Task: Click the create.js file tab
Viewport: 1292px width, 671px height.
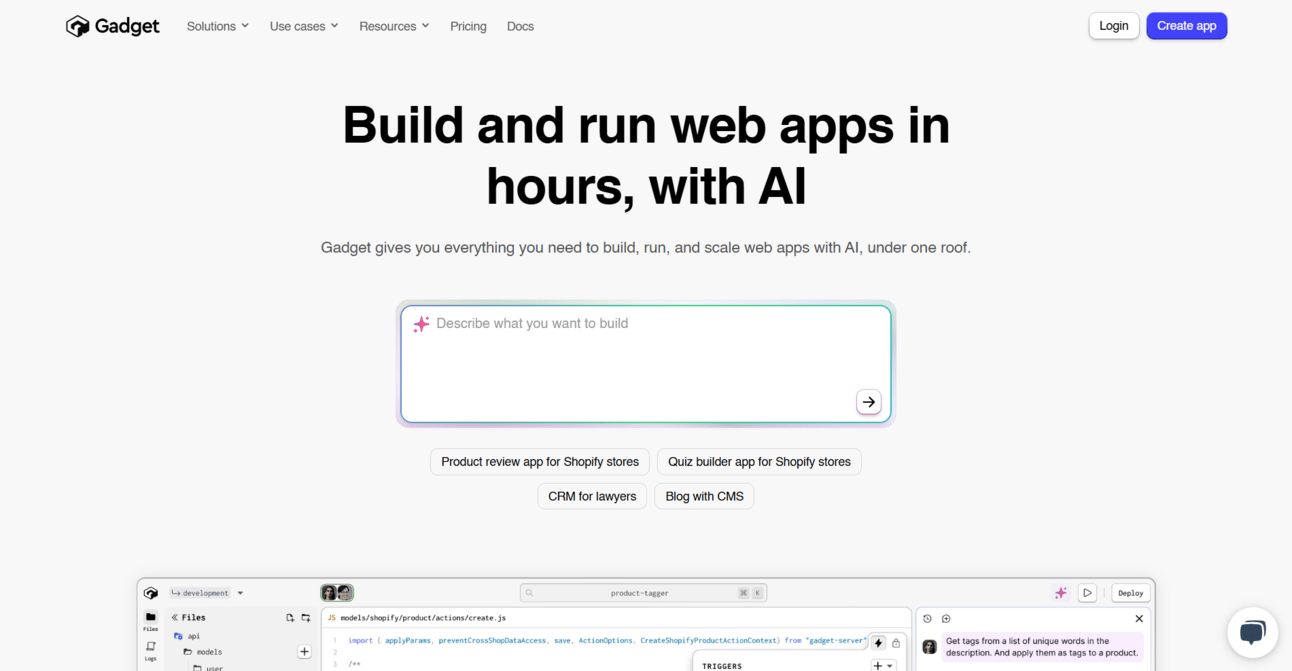Action: 417,618
